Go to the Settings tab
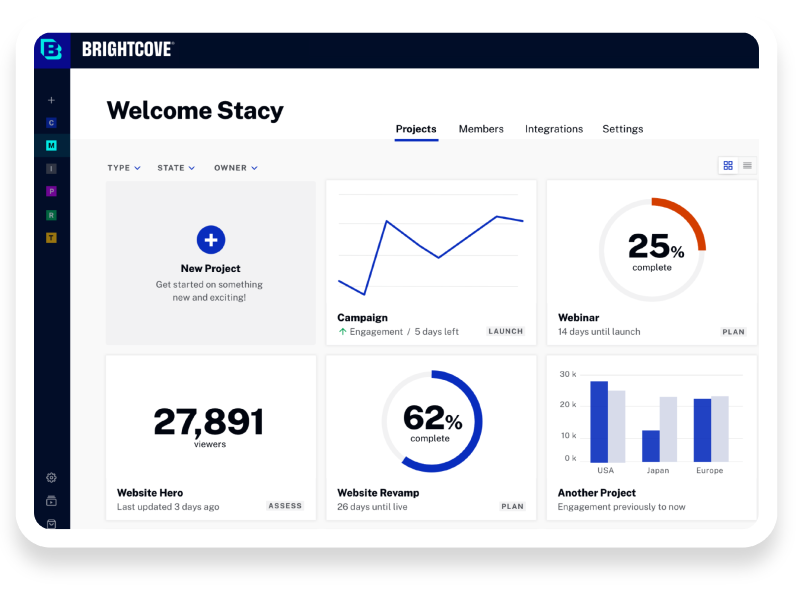This screenshot has height=596, width=800. 622,129
